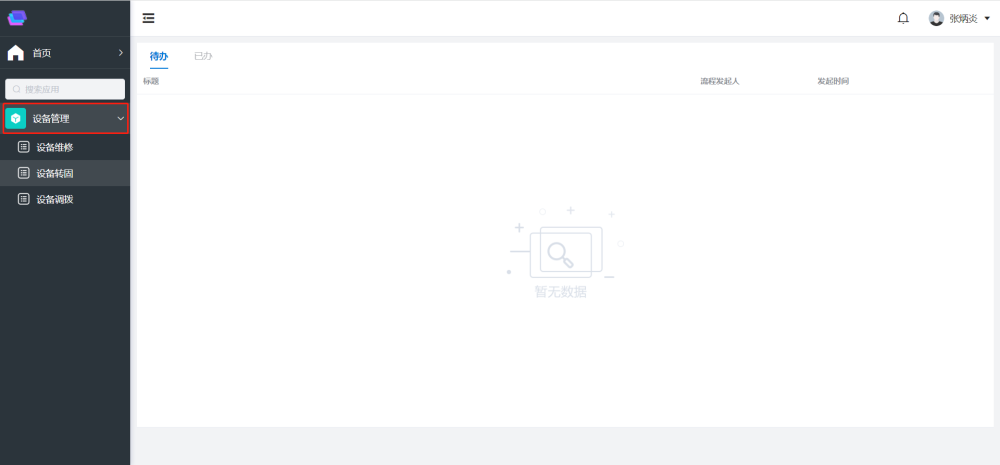Click the app logo in the sidebar
1000x465 pixels.
[x=17, y=18]
